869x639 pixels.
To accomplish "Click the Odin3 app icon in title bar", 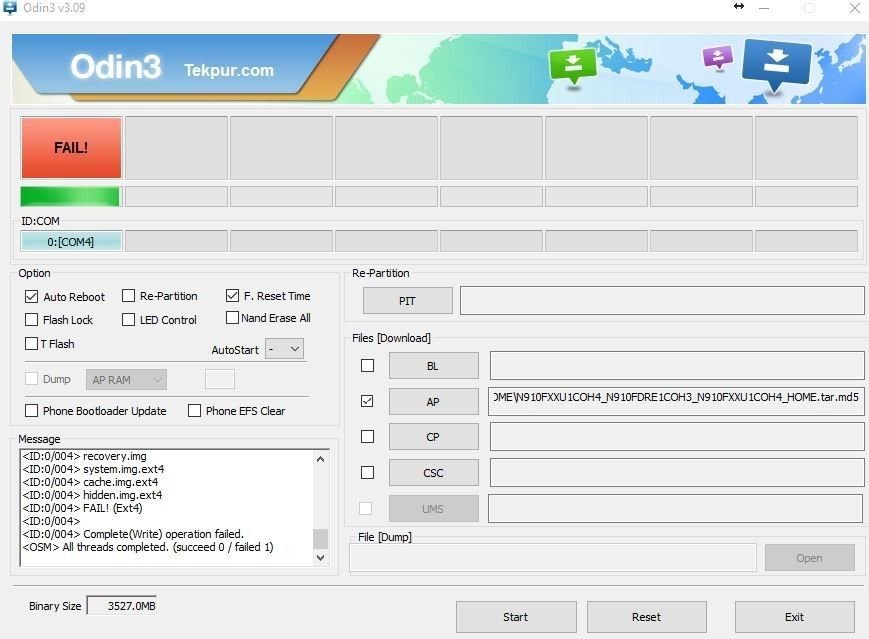I will pyautogui.click(x=9, y=7).
